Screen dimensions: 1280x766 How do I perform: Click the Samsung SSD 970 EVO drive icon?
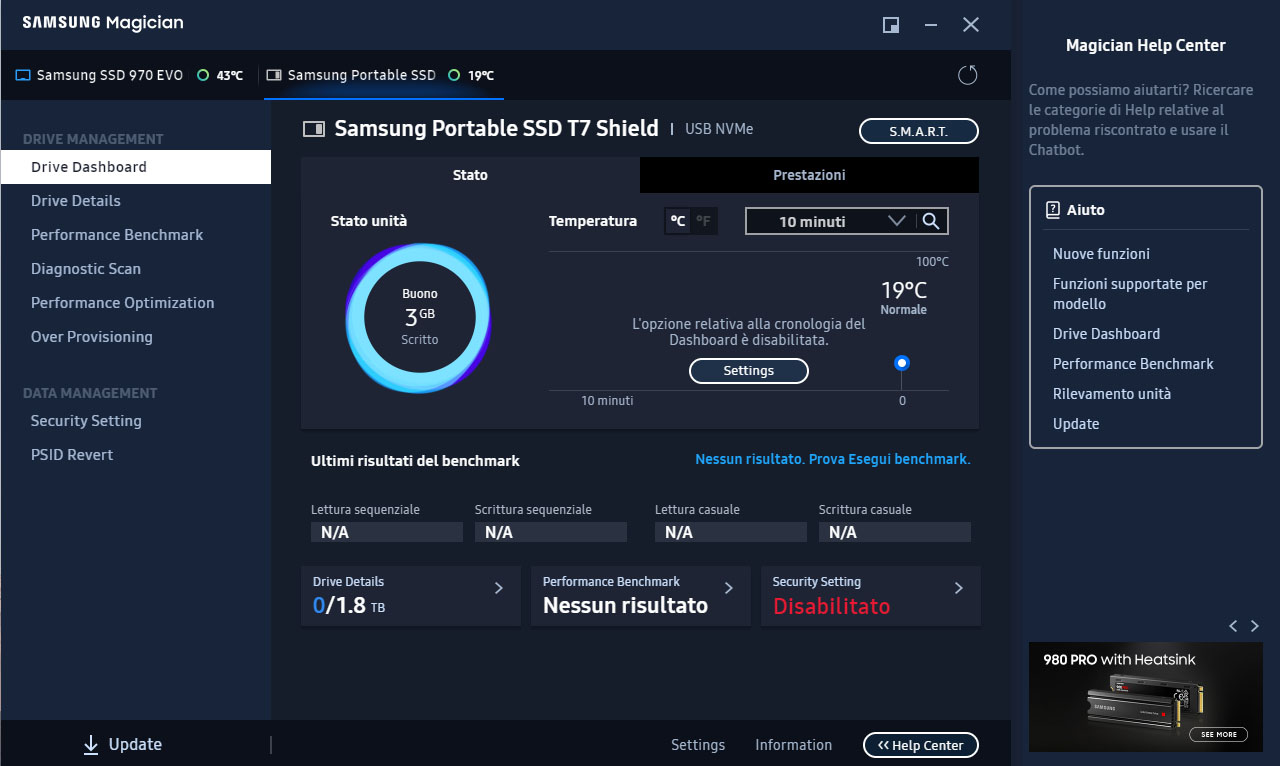pos(22,75)
